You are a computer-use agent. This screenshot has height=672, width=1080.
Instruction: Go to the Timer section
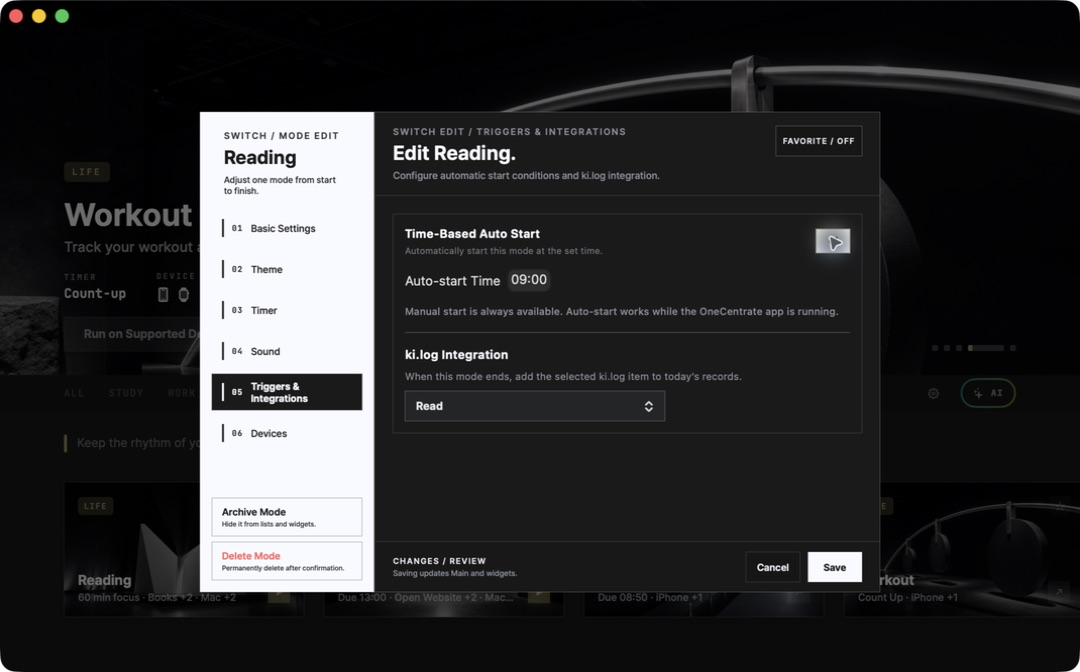point(287,311)
